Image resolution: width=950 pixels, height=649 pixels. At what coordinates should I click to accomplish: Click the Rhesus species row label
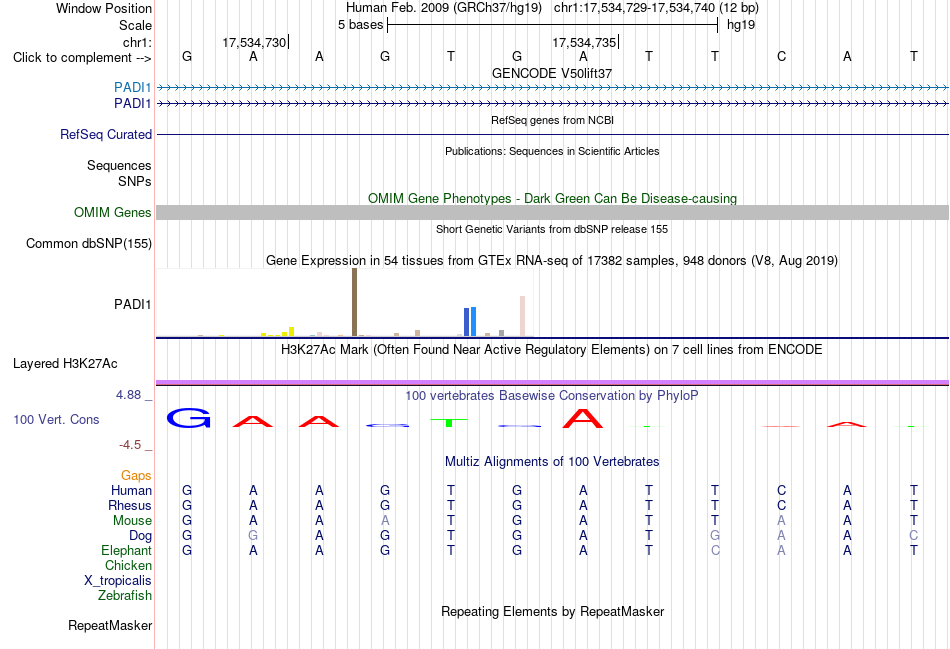(x=130, y=505)
